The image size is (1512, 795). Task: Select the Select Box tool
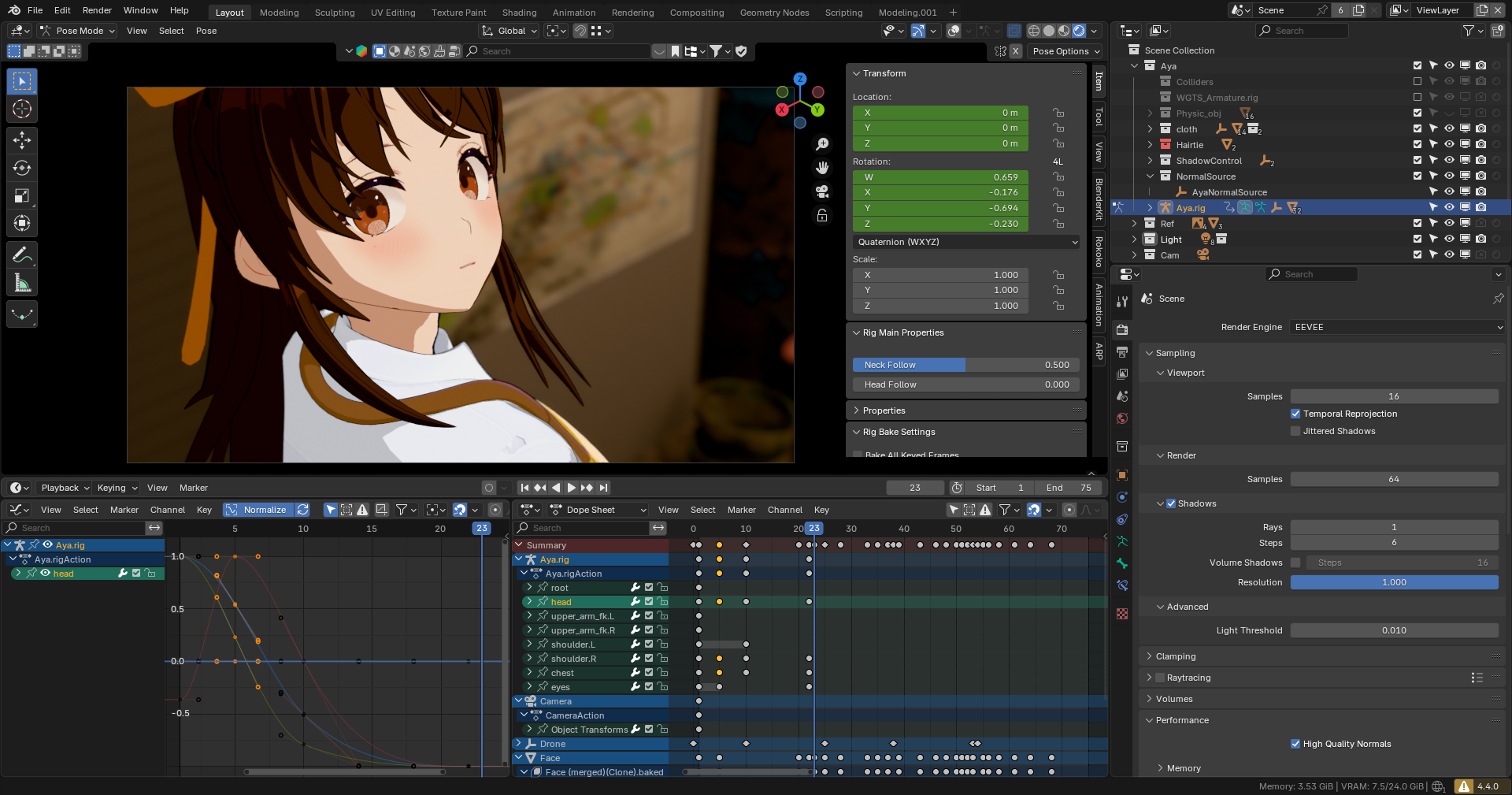(22, 82)
